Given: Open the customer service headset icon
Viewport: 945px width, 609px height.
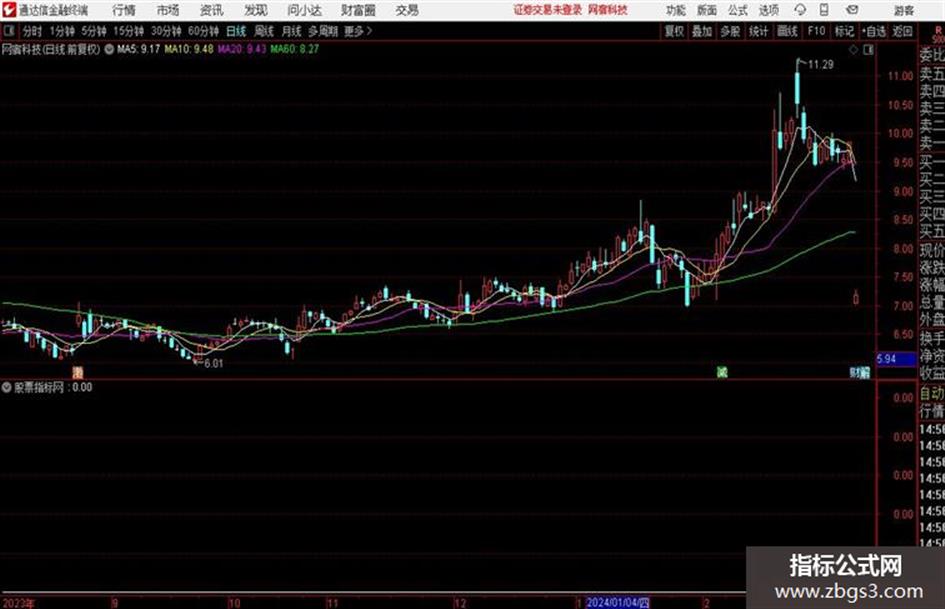Looking at the screenshot, I should point(800,10).
